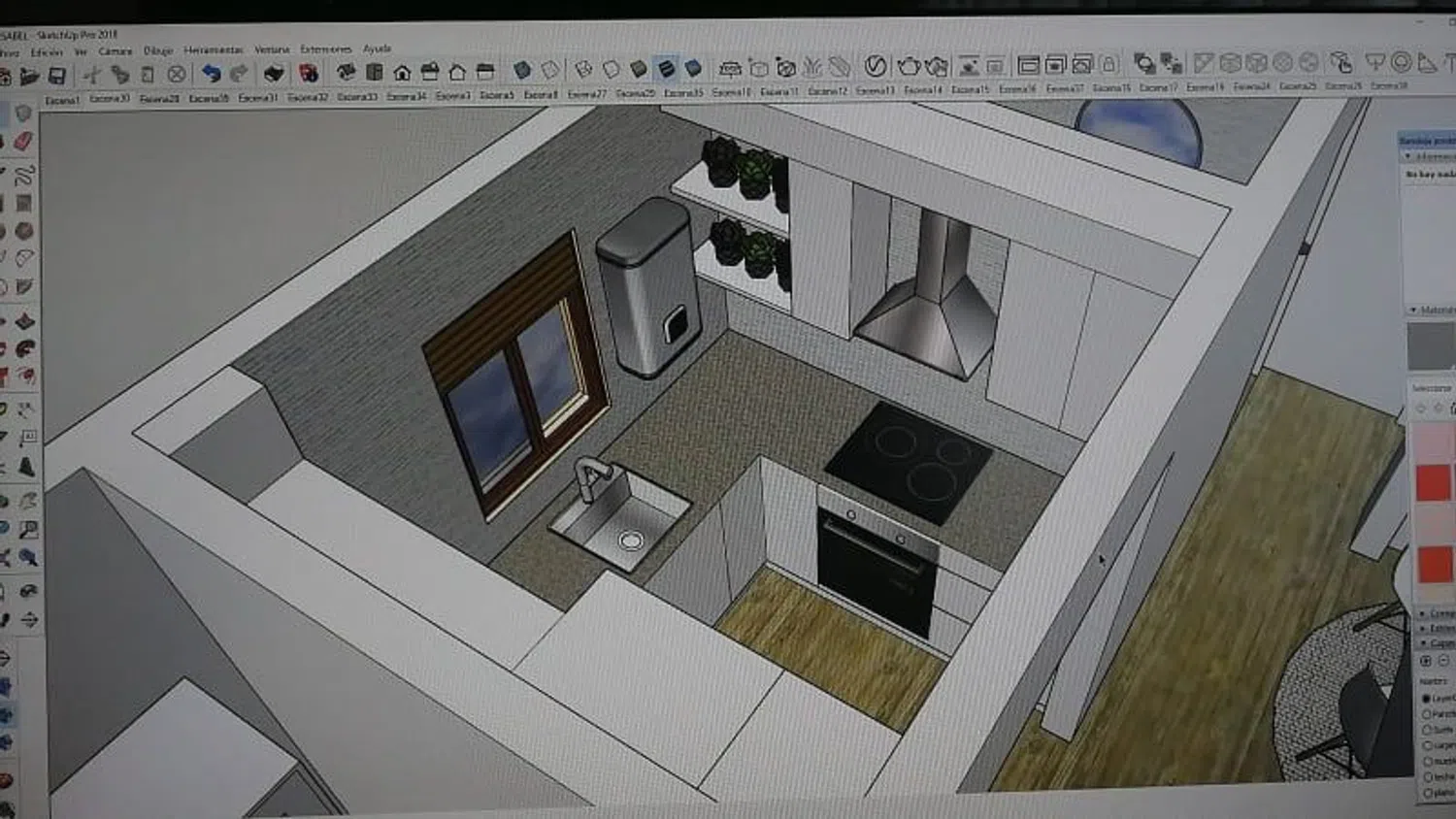Expand the Componentes panel section

point(1424,613)
